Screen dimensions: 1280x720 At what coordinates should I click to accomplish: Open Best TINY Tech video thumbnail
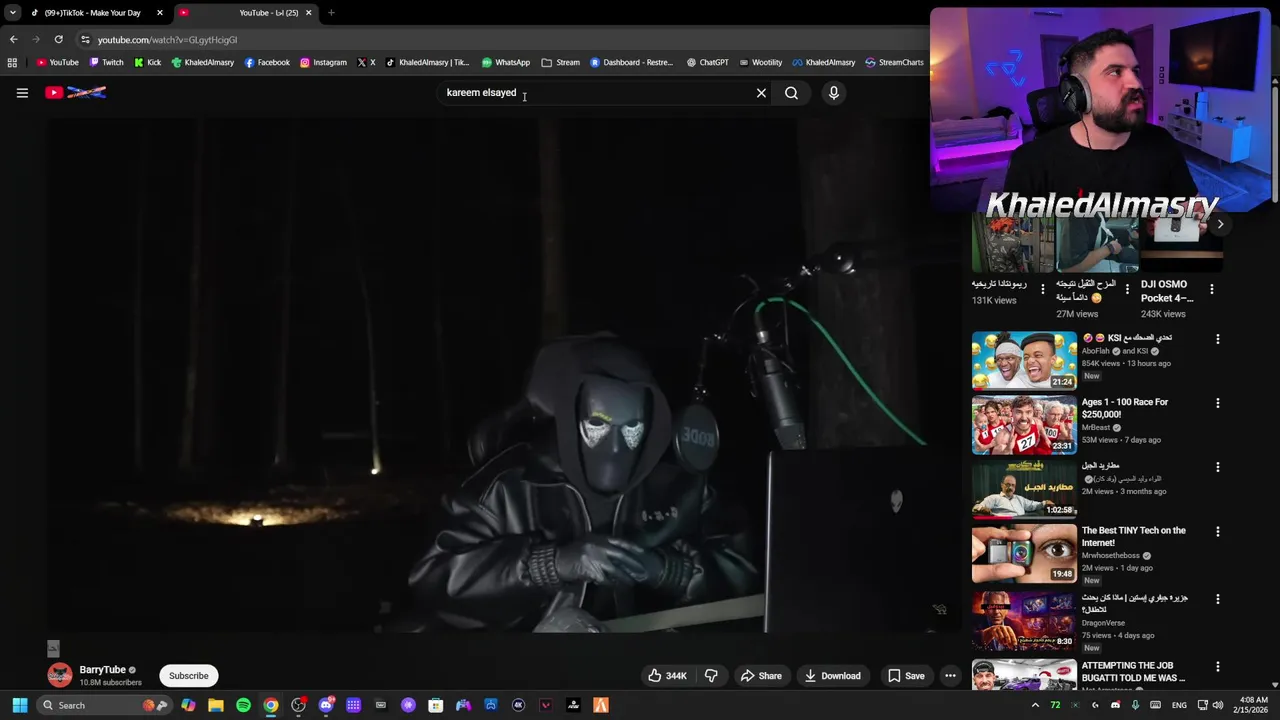[x=1024, y=553]
